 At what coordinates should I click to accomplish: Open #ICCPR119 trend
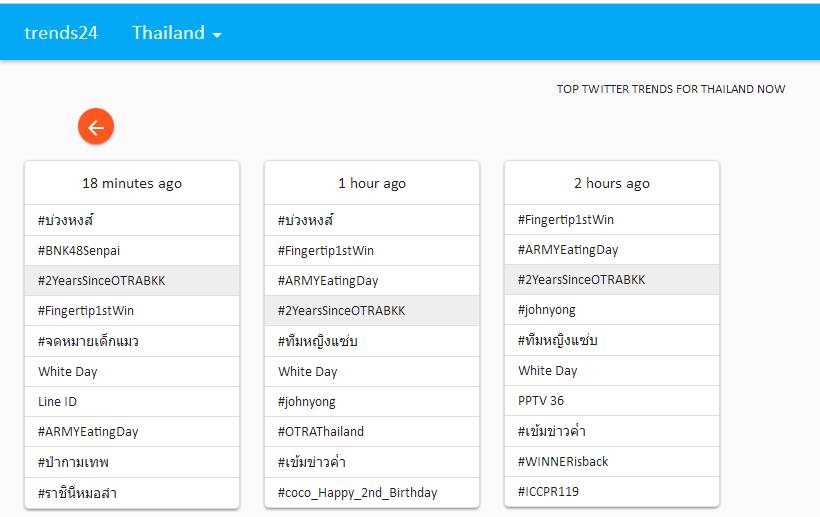548,491
